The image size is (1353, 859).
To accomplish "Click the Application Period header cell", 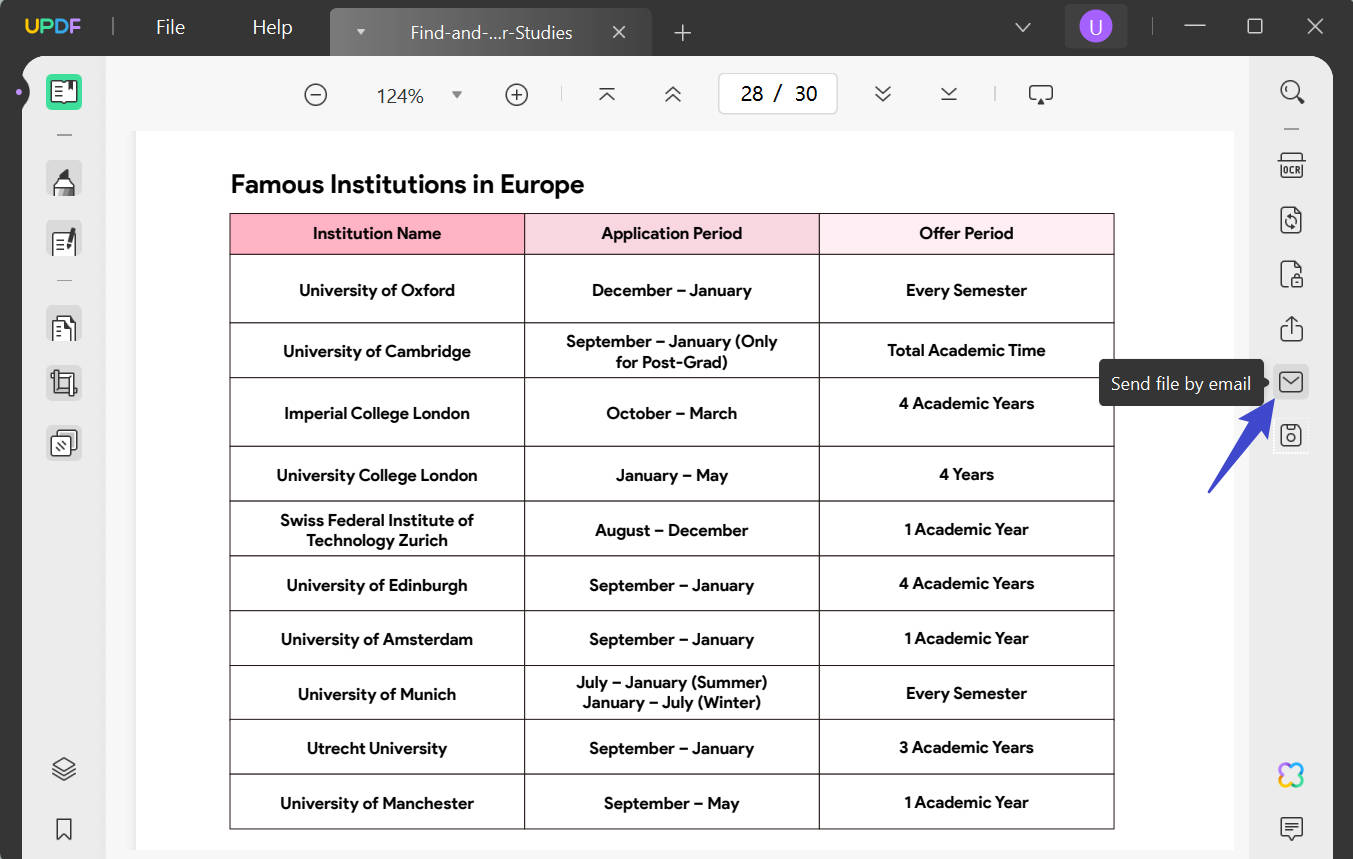I will (672, 234).
